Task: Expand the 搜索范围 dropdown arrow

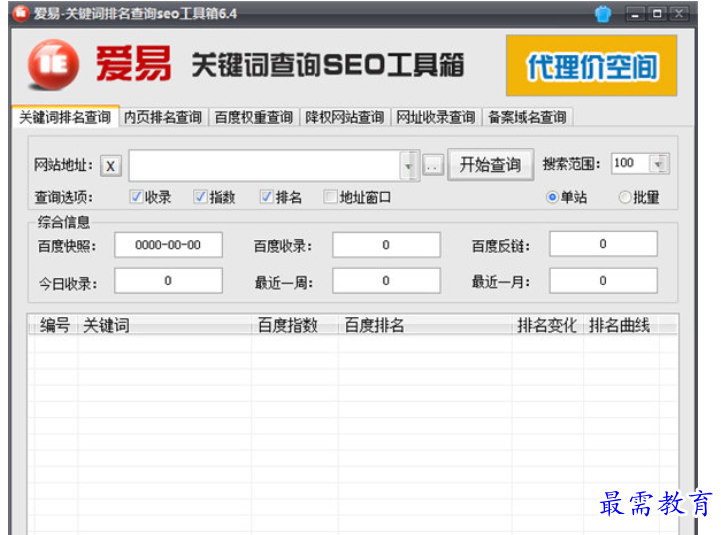Action: point(658,163)
